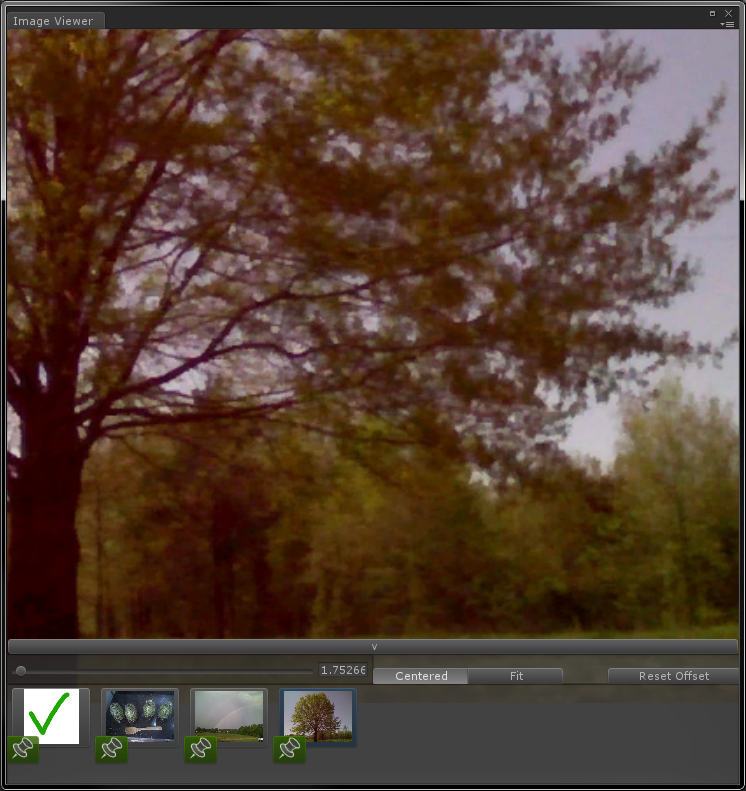Select the green checkmark thumbnail
The height and width of the screenshot is (791, 746).
[x=52, y=714]
